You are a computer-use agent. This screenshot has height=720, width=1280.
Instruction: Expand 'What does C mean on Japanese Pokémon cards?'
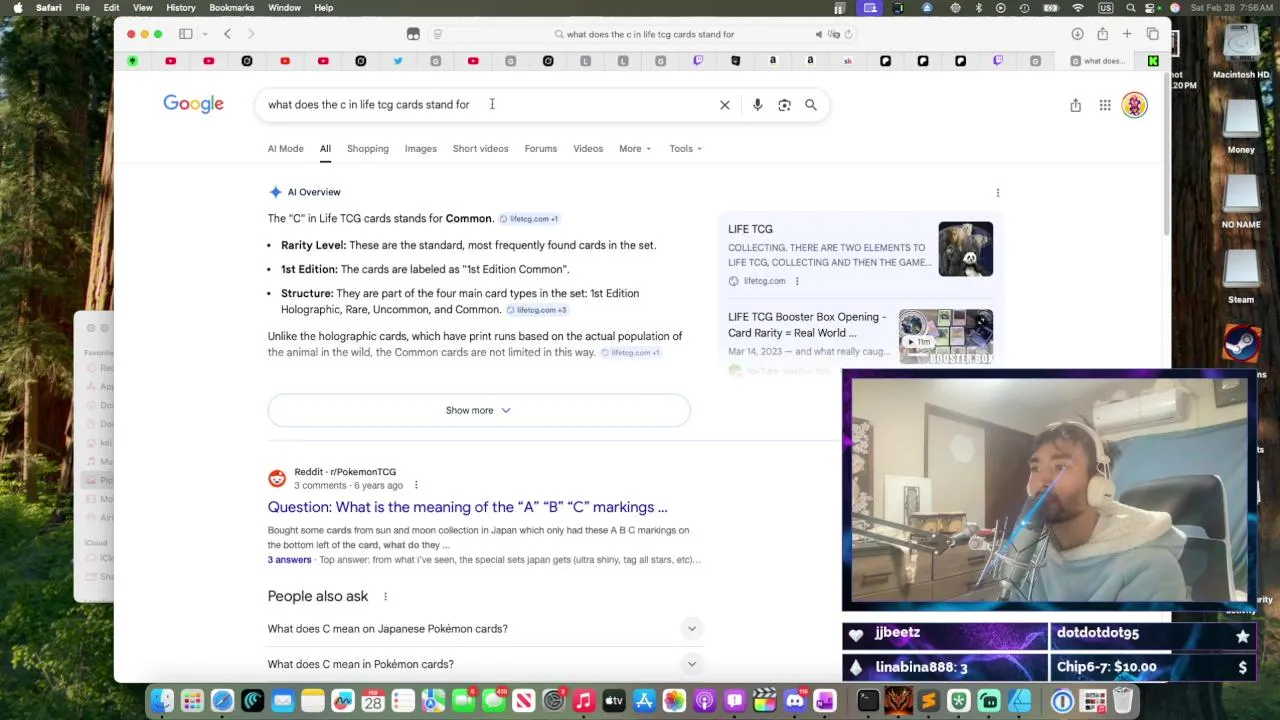[x=484, y=629]
